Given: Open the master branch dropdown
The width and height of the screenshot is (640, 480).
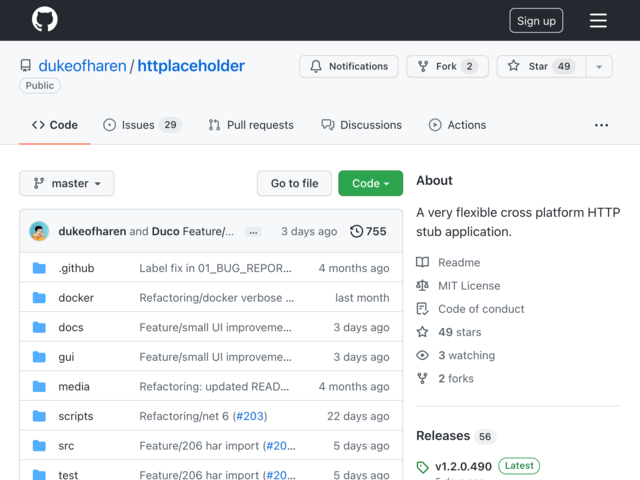Looking at the screenshot, I should 67,183.
